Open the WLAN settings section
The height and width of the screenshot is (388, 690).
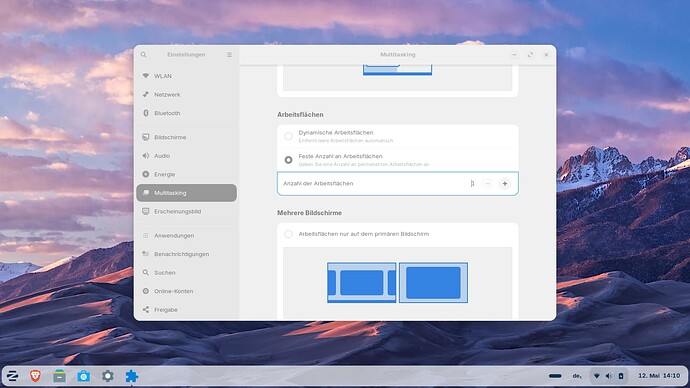tap(187, 76)
